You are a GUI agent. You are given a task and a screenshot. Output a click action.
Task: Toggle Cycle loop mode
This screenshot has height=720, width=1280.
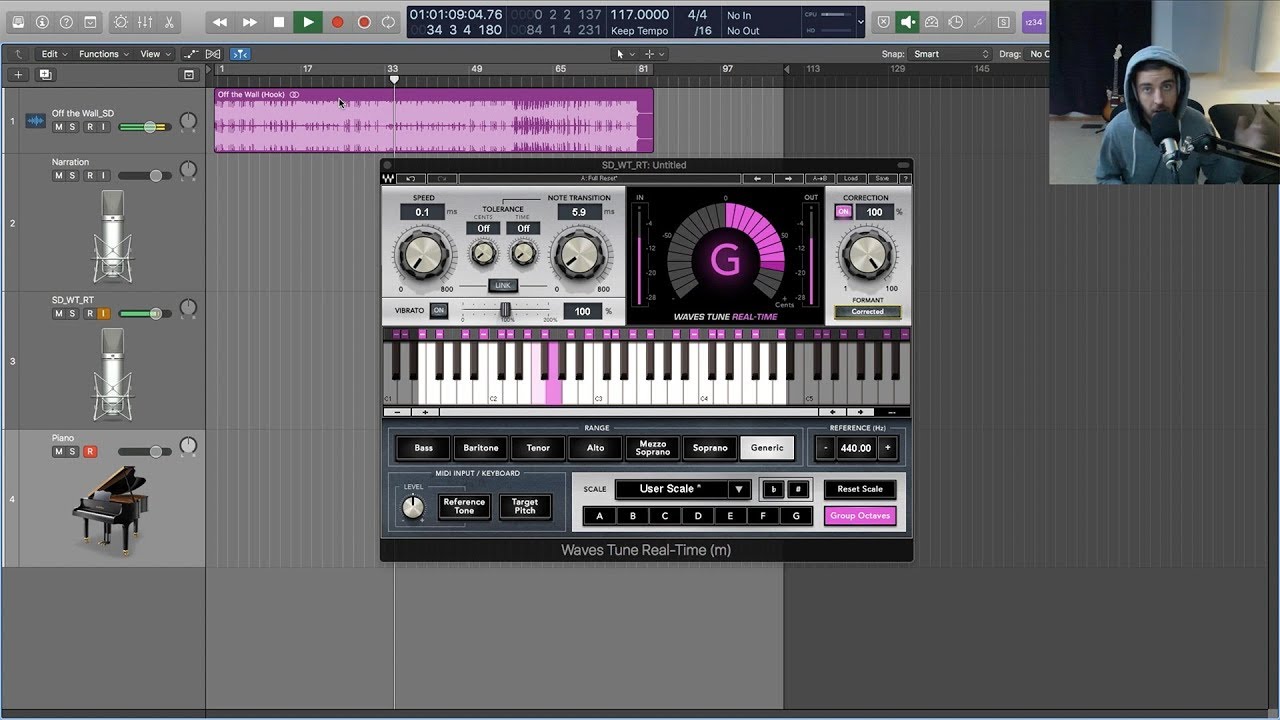[389, 22]
